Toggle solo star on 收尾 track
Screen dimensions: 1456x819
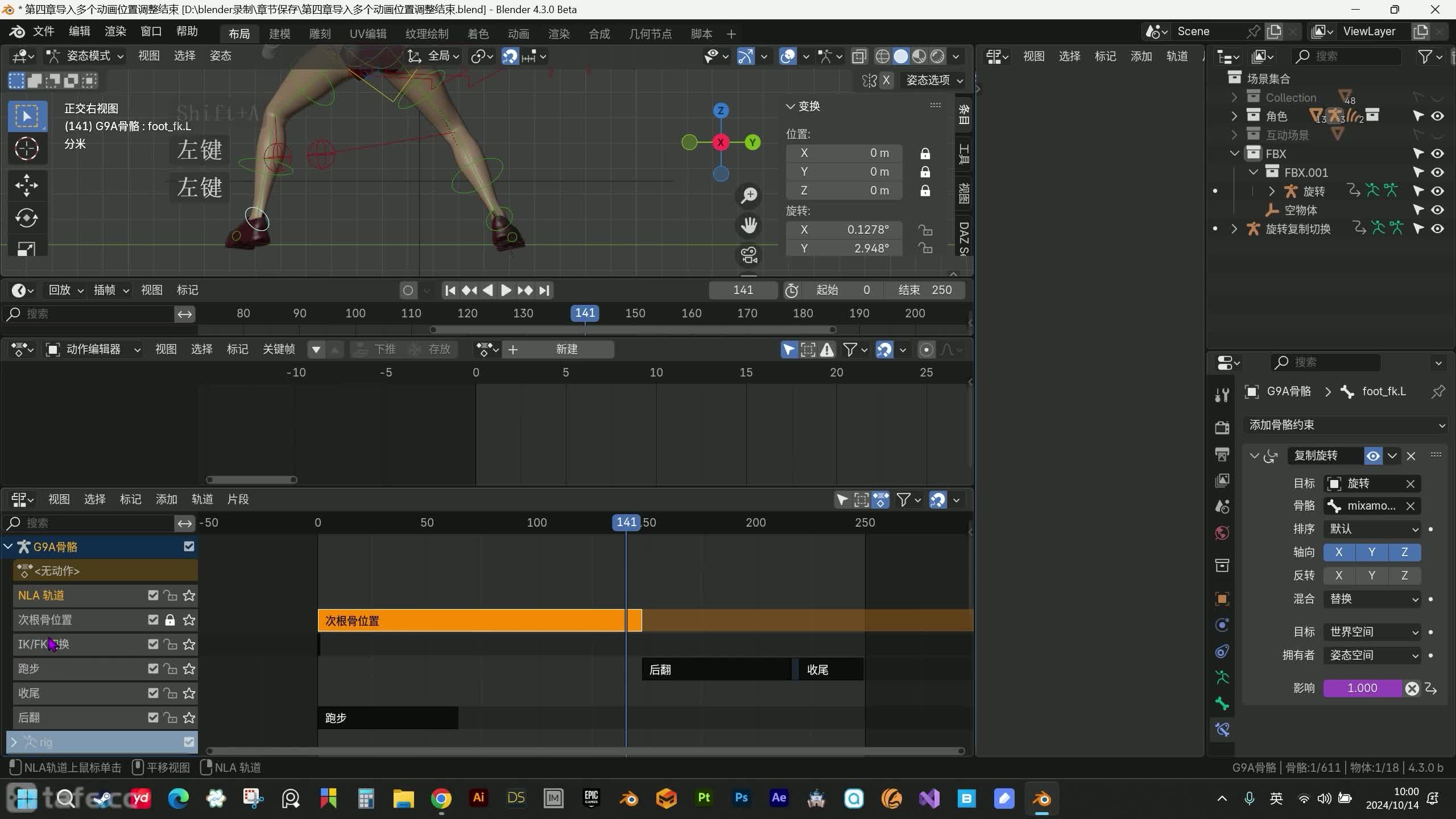pos(189,693)
